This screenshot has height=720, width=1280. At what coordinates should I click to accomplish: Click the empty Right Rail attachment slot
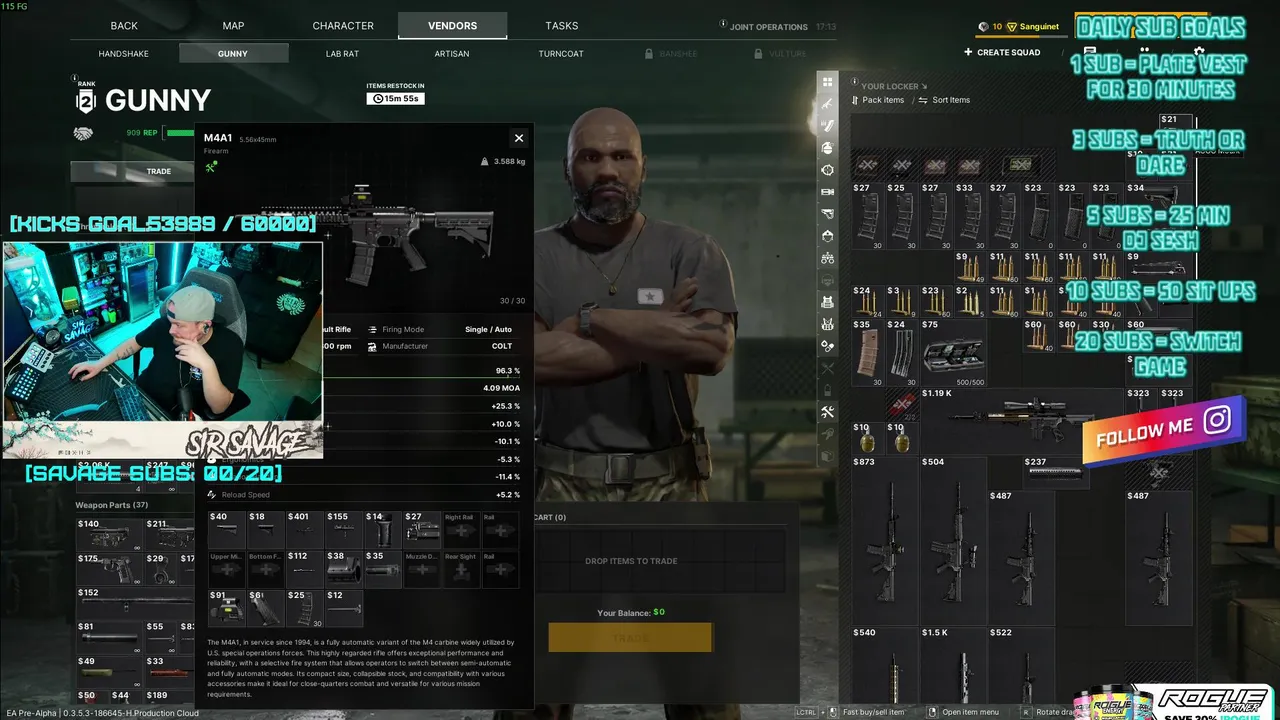click(461, 529)
